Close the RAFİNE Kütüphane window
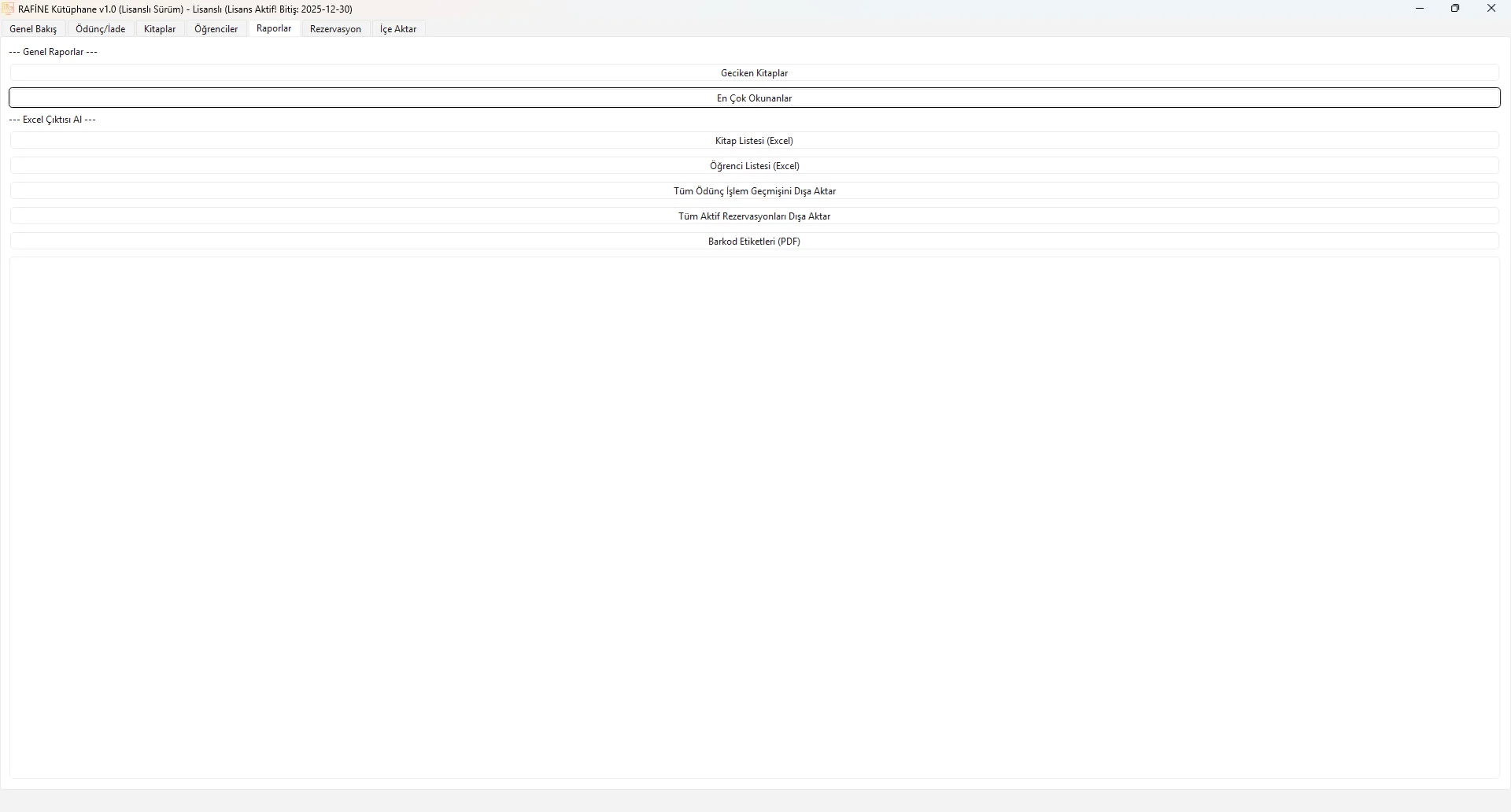This screenshot has height=812, width=1511. pyautogui.click(x=1491, y=9)
